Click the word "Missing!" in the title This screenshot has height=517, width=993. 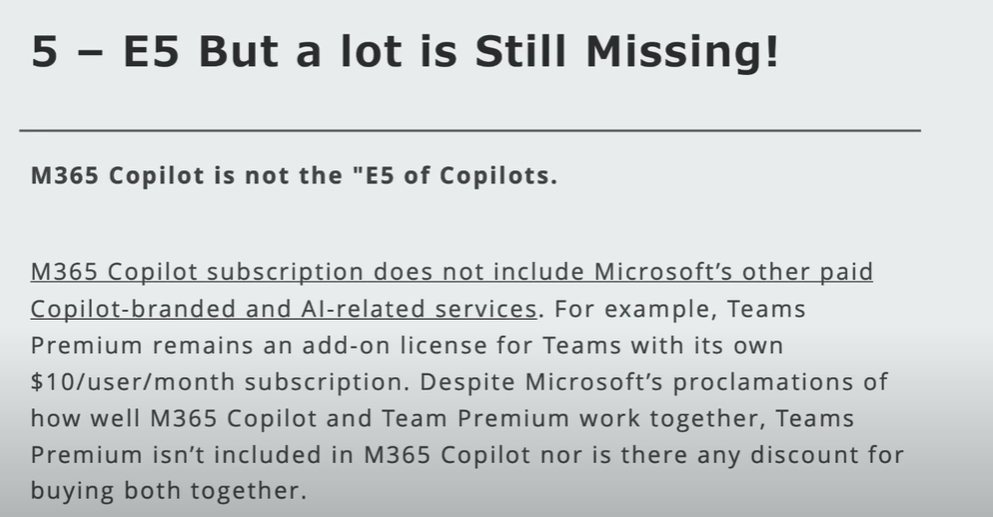tap(681, 53)
